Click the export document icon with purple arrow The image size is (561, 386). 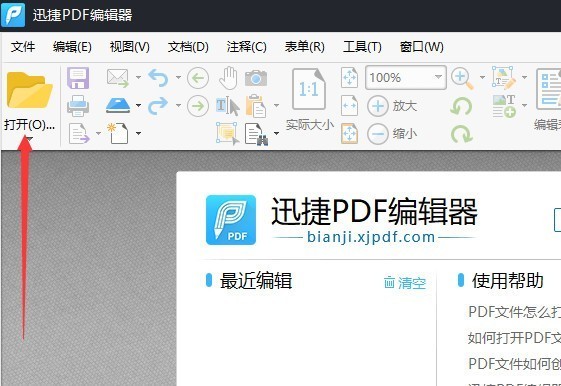pyautogui.click(x=79, y=133)
